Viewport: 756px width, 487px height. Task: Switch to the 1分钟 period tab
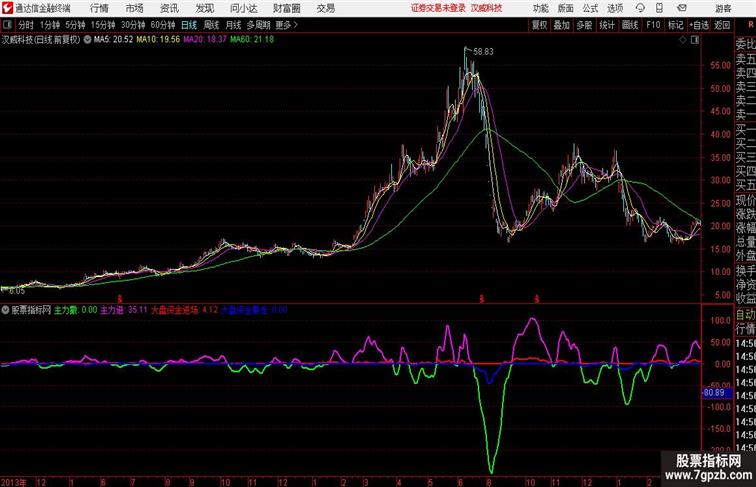point(50,25)
